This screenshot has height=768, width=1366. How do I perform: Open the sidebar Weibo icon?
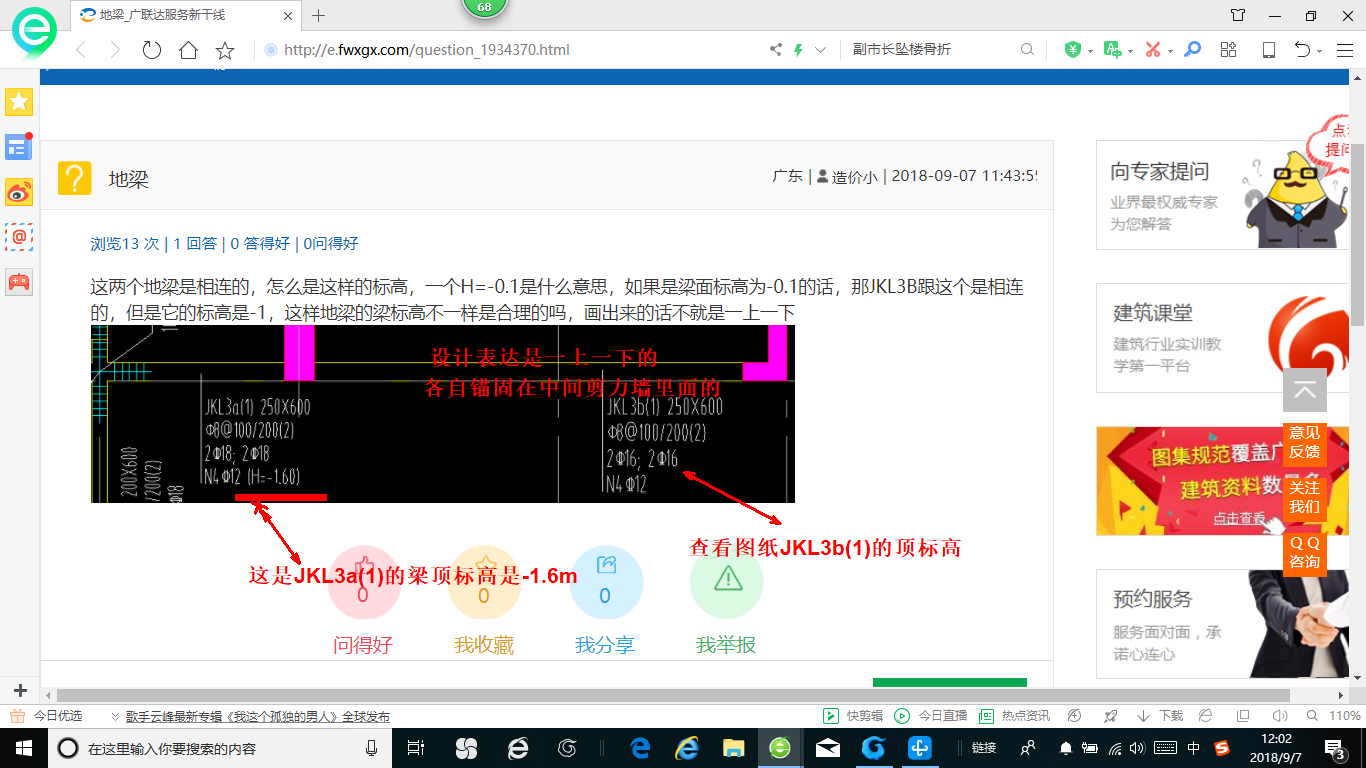pos(19,192)
